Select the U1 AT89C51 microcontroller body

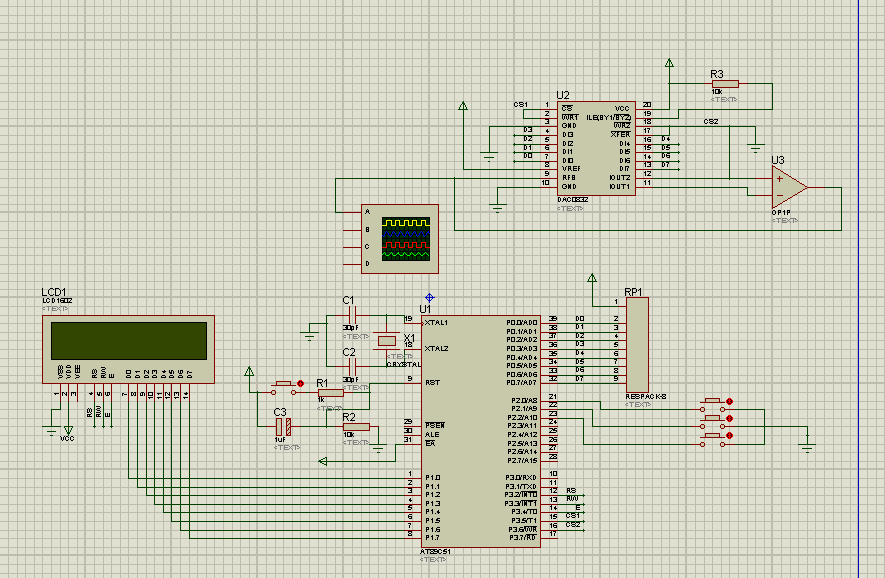pos(481,431)
